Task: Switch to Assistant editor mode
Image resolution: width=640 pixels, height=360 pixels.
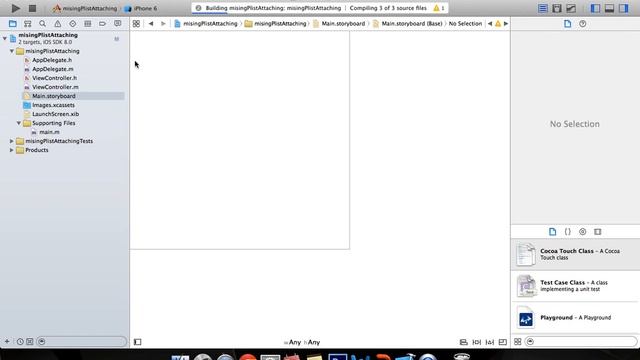Action: tap(557, 8)
